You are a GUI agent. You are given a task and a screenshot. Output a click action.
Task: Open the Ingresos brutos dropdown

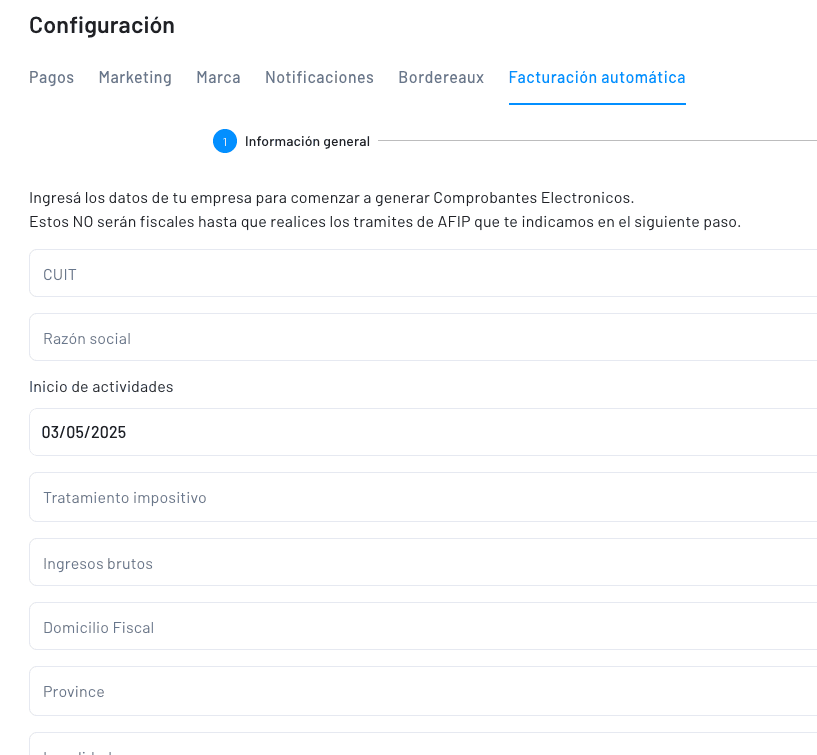click(x=420, y=562)
